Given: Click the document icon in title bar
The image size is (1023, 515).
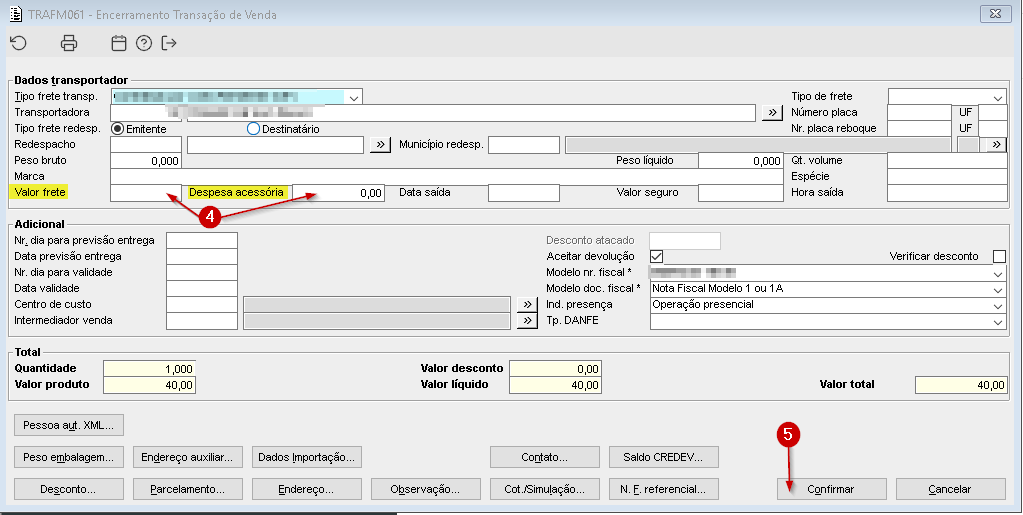Looking at the screenshot, I should [x=16, y=14].
